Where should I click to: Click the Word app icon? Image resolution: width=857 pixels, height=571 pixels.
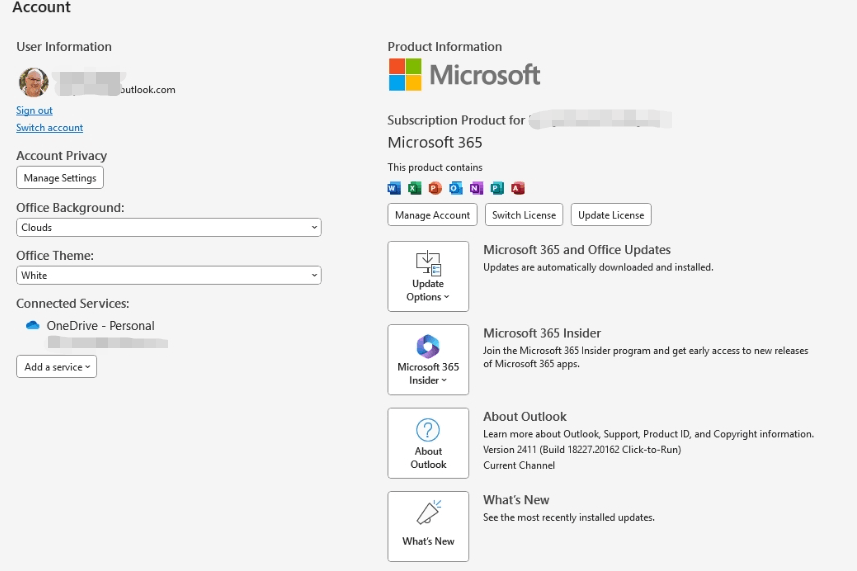[394, 189]
